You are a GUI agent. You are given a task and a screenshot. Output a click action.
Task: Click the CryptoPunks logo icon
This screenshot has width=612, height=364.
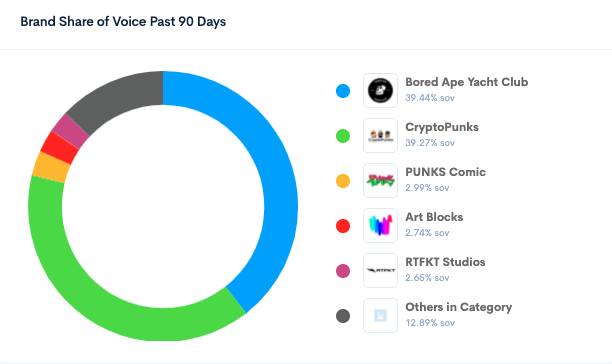(x=380, y=135)
